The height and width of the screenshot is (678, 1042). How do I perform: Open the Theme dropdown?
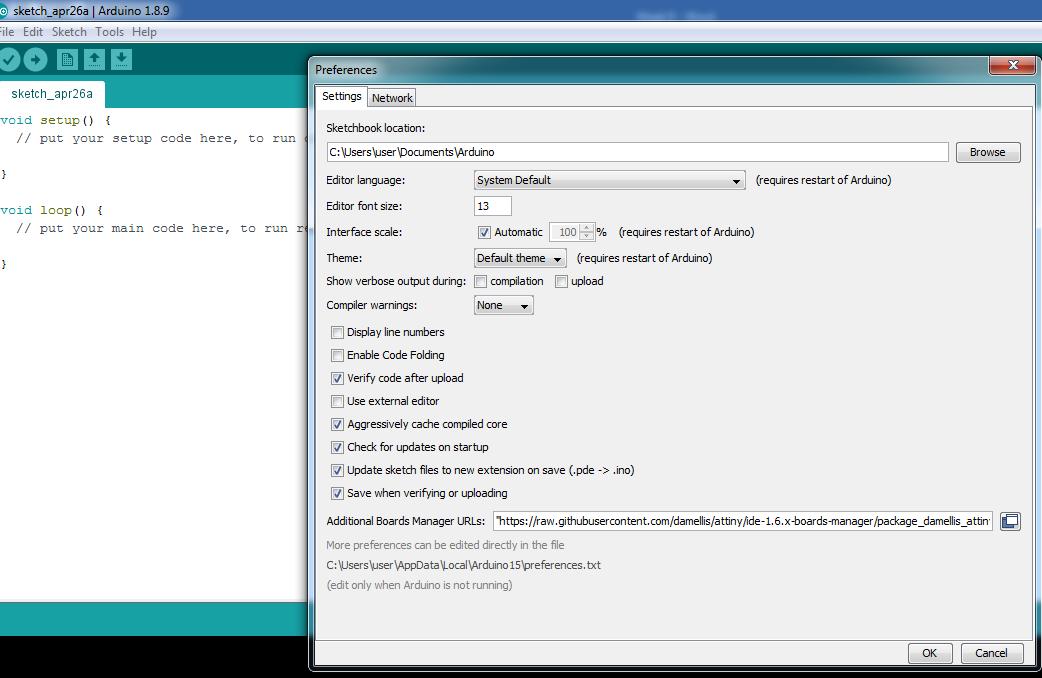520,258
